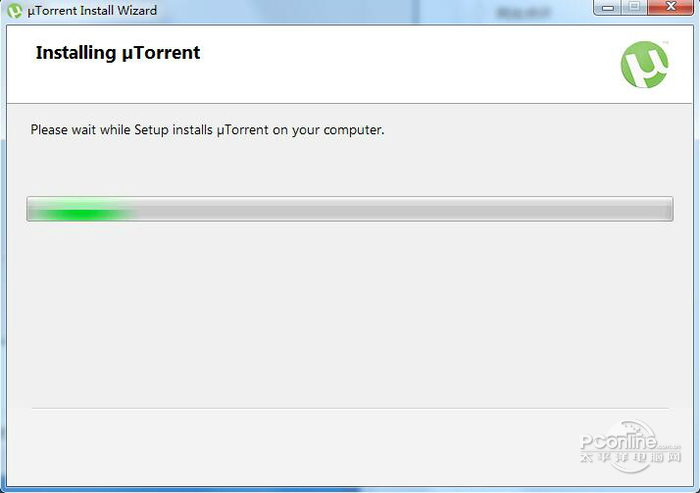The width and height of the screenshot is (700, 493).
Task: Click the small µTorrent icon in title bar
Action: click(x=14, y=10)
